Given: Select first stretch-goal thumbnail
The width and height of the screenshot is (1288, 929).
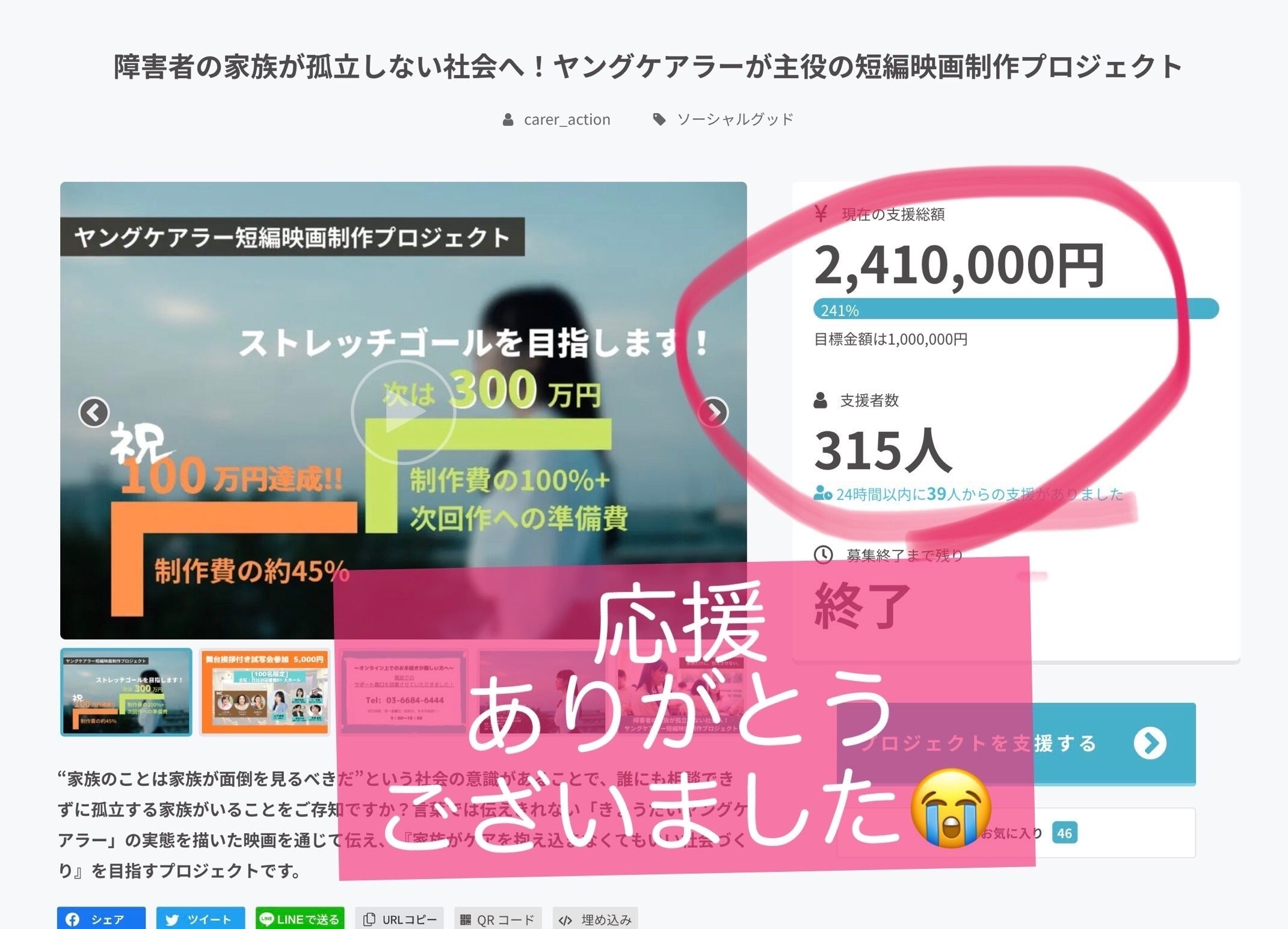Looking at the screenshot, I should coord(126,692).
